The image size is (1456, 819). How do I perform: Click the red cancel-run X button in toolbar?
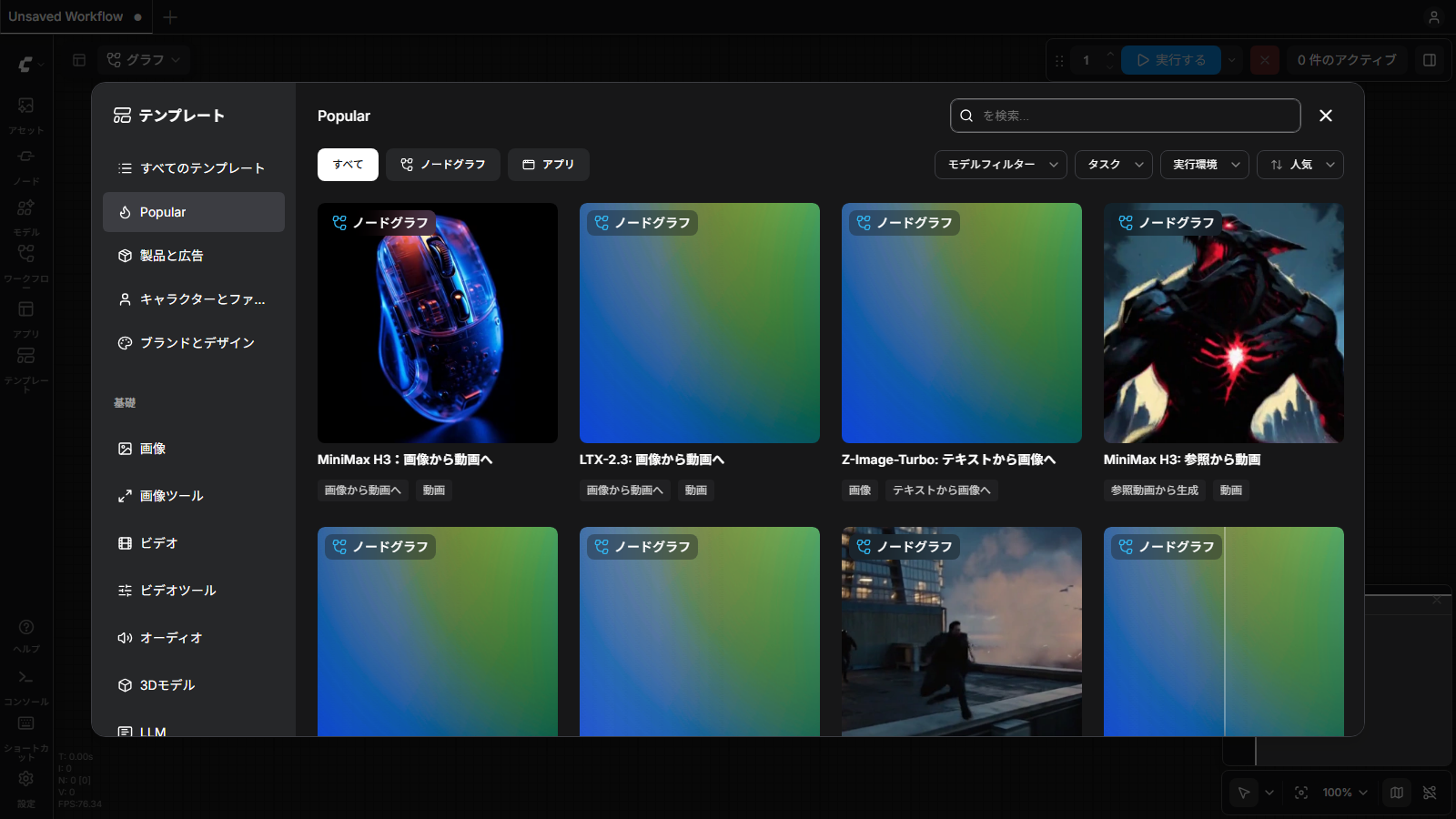pos(1265,60)
